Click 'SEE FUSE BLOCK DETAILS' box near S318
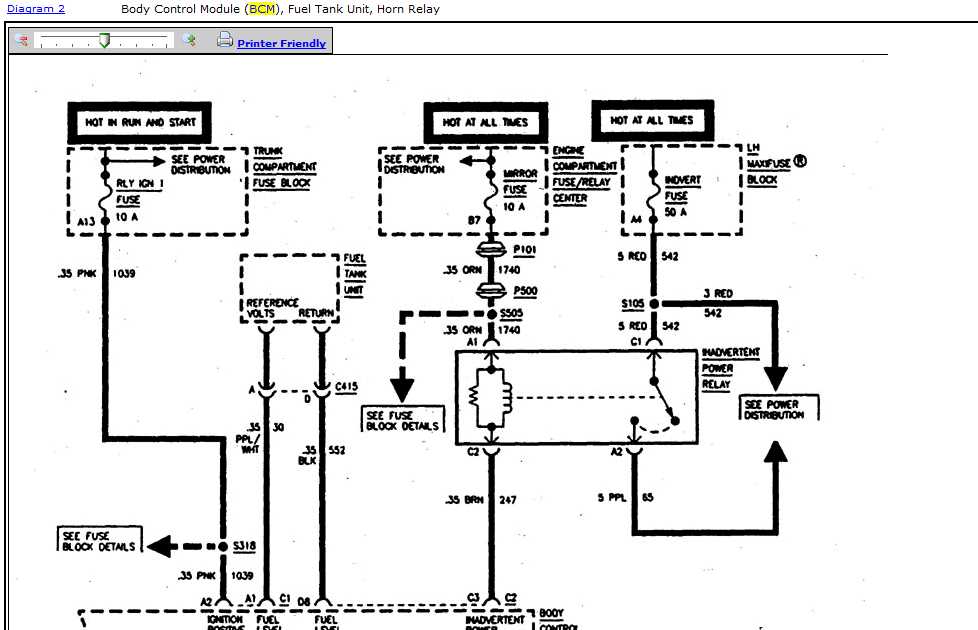 (x=99, y=541)
